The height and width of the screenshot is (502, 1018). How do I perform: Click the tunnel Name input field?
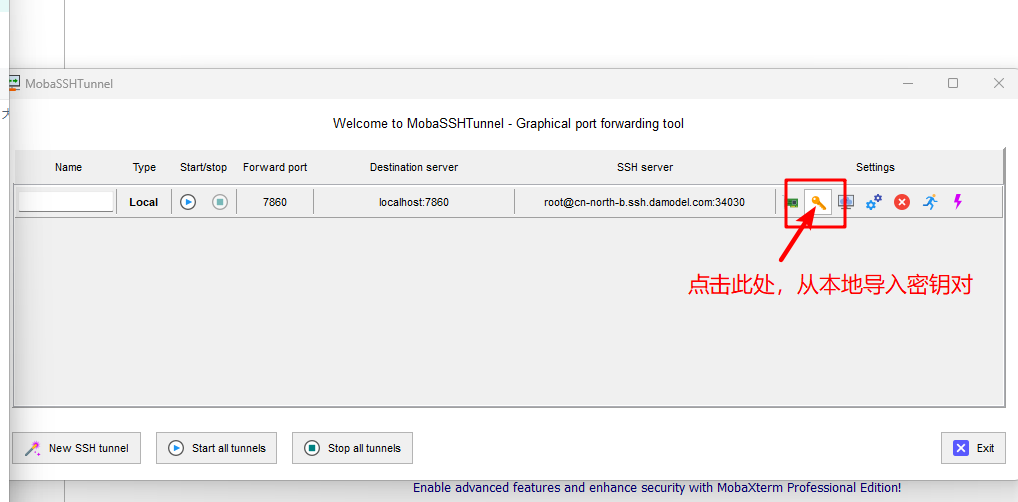pyautogui.click(x=66, y=202)
